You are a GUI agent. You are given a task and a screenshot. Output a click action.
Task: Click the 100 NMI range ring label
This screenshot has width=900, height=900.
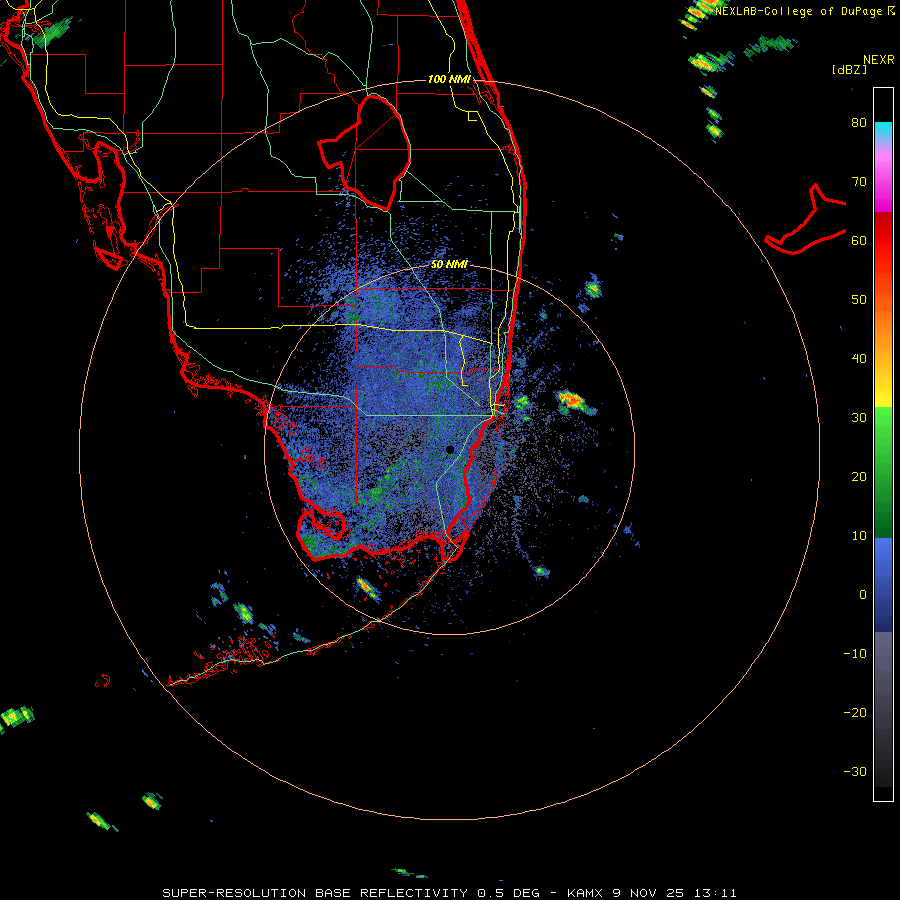[x=449, y=79]
